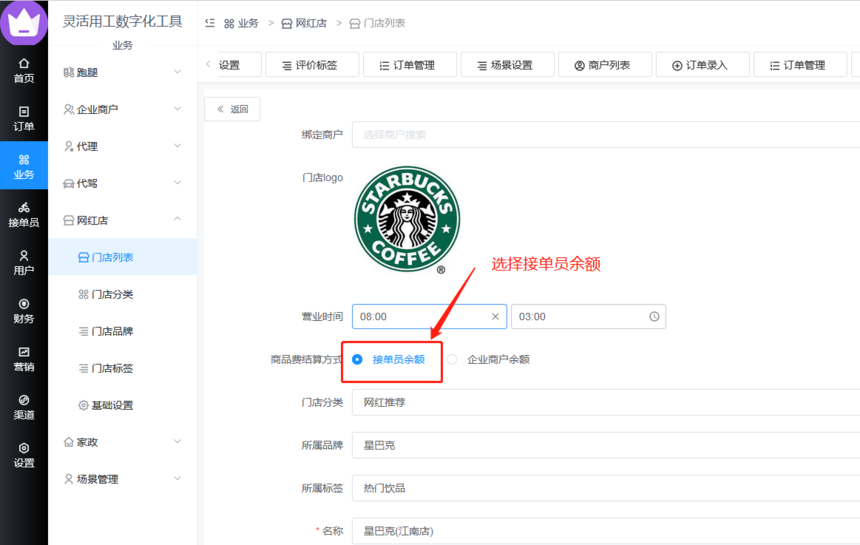Screen dimensions: 860x545
Task: Open 门店品牌 in the side menu
Action: click(x=122, y=331)
